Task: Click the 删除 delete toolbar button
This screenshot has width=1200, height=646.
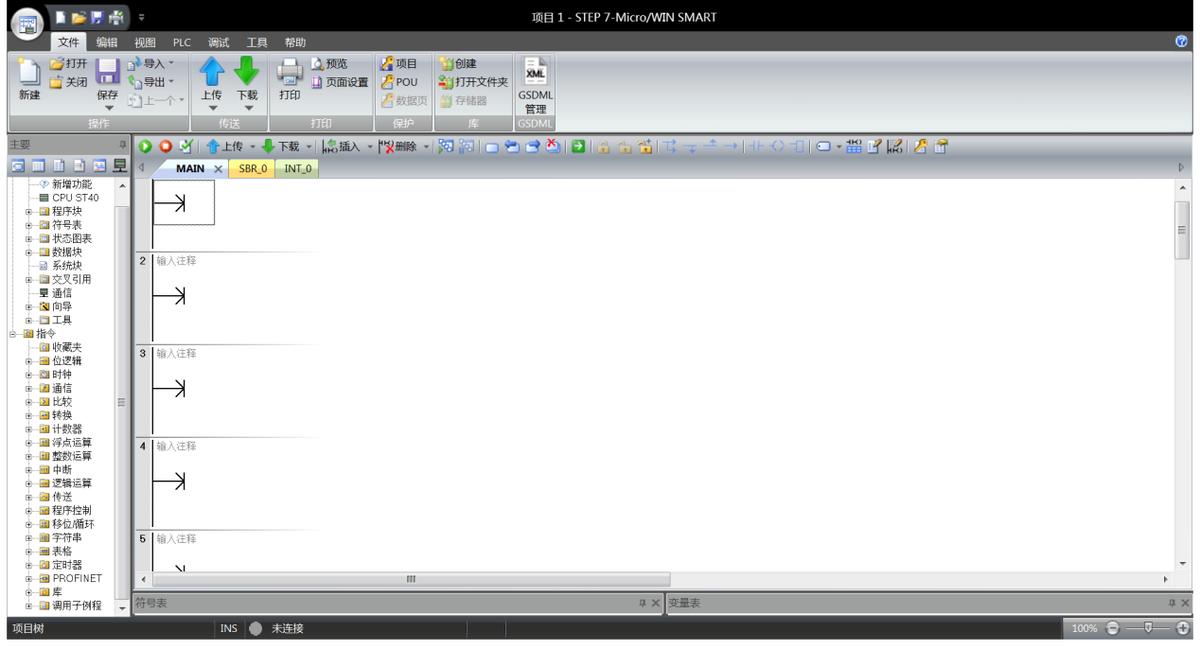Action: 398,146
